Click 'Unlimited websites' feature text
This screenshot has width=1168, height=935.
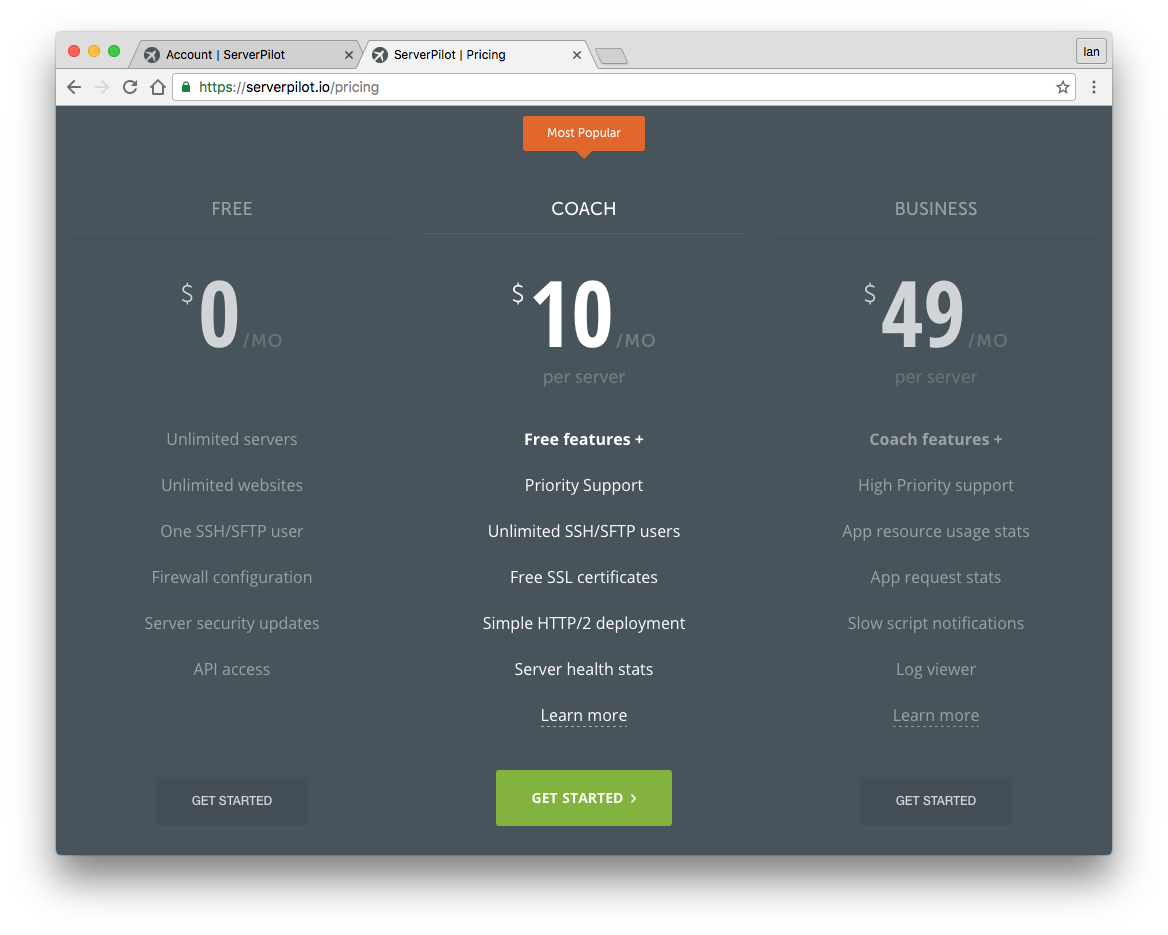click(x=232, y=486)
